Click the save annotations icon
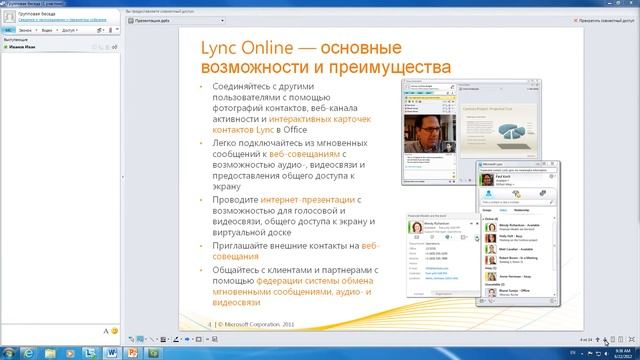The width and height of the screenshot is (640, 360). tap(215, 339)
